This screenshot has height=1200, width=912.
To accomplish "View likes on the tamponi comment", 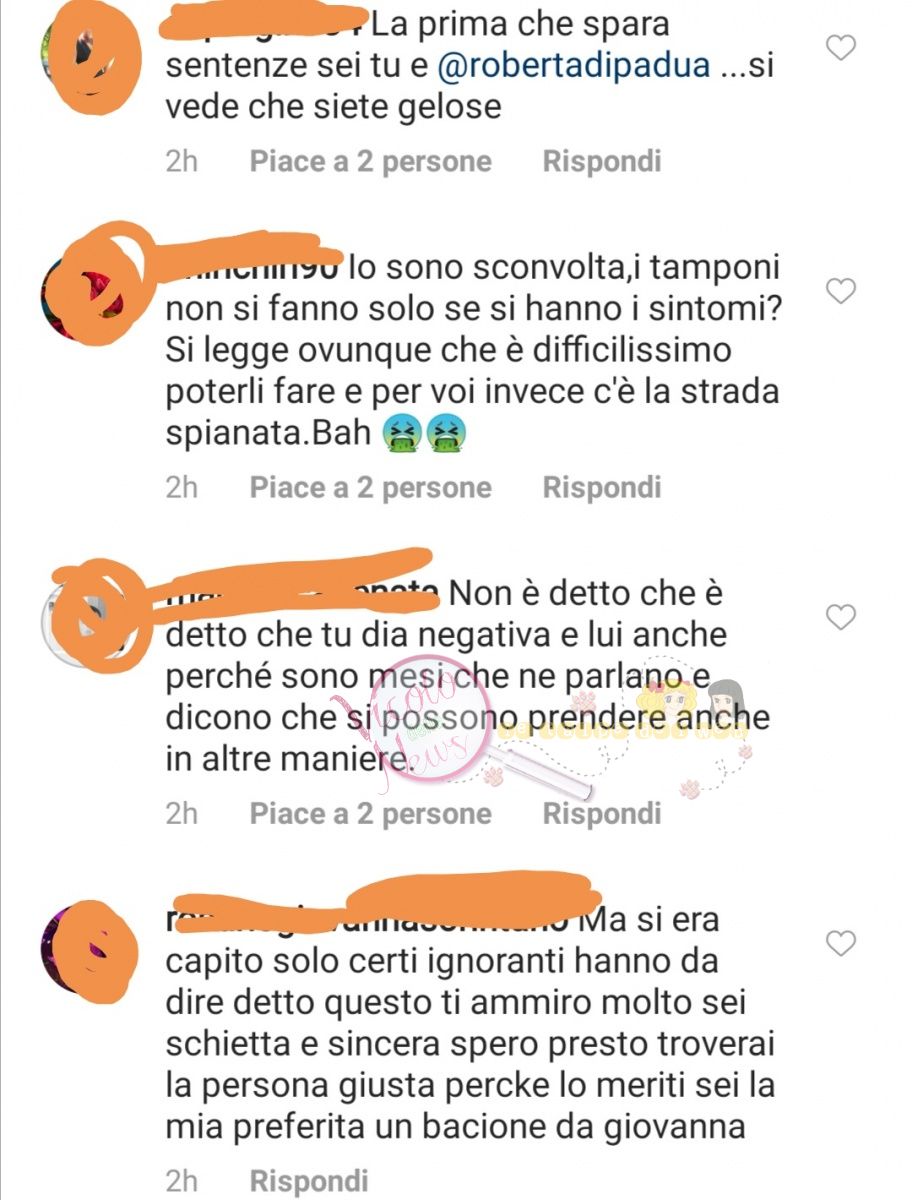I will [371, 487].
